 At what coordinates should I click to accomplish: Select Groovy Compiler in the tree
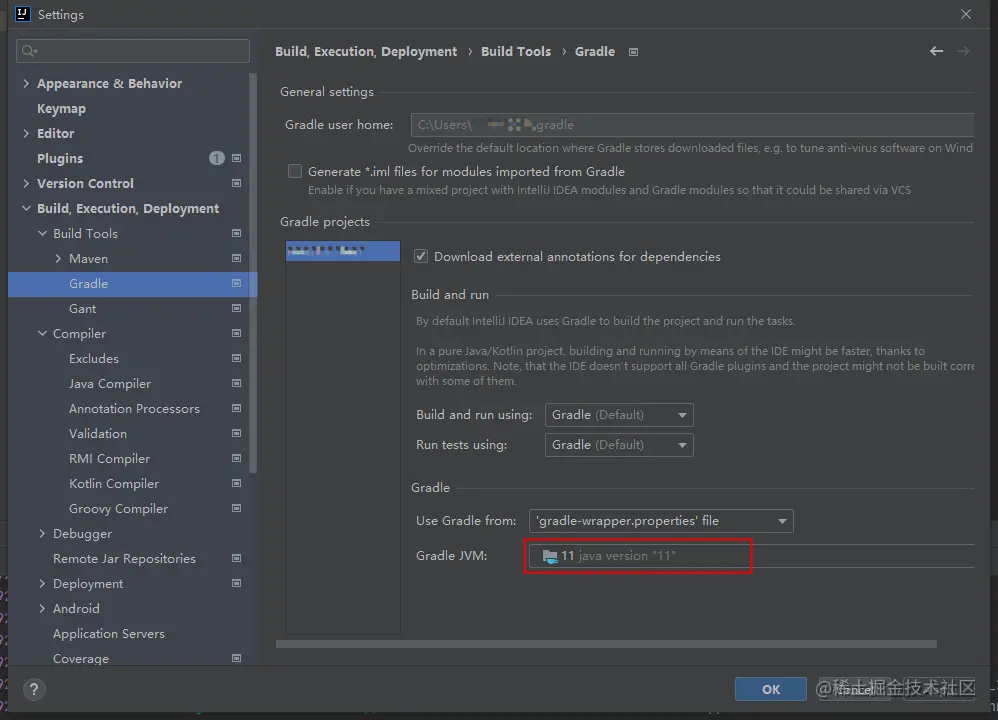pos(118,509)
